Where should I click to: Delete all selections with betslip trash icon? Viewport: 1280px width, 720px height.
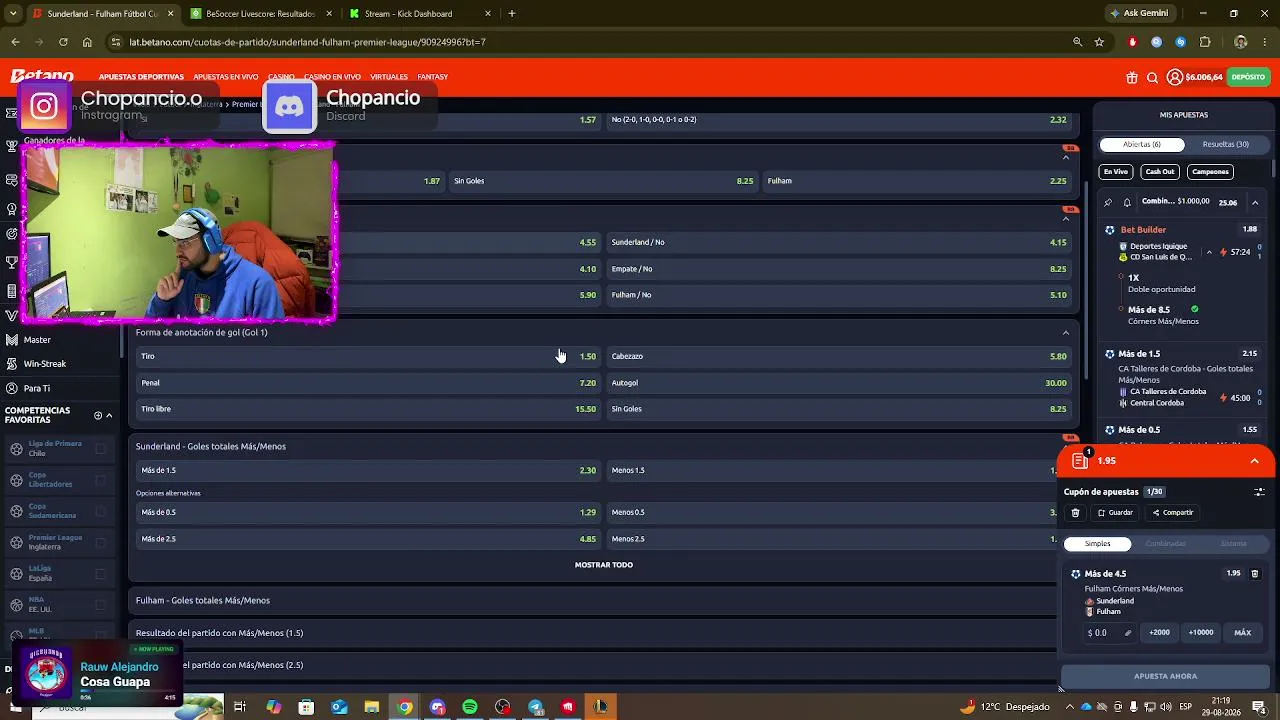(1075, 513)
